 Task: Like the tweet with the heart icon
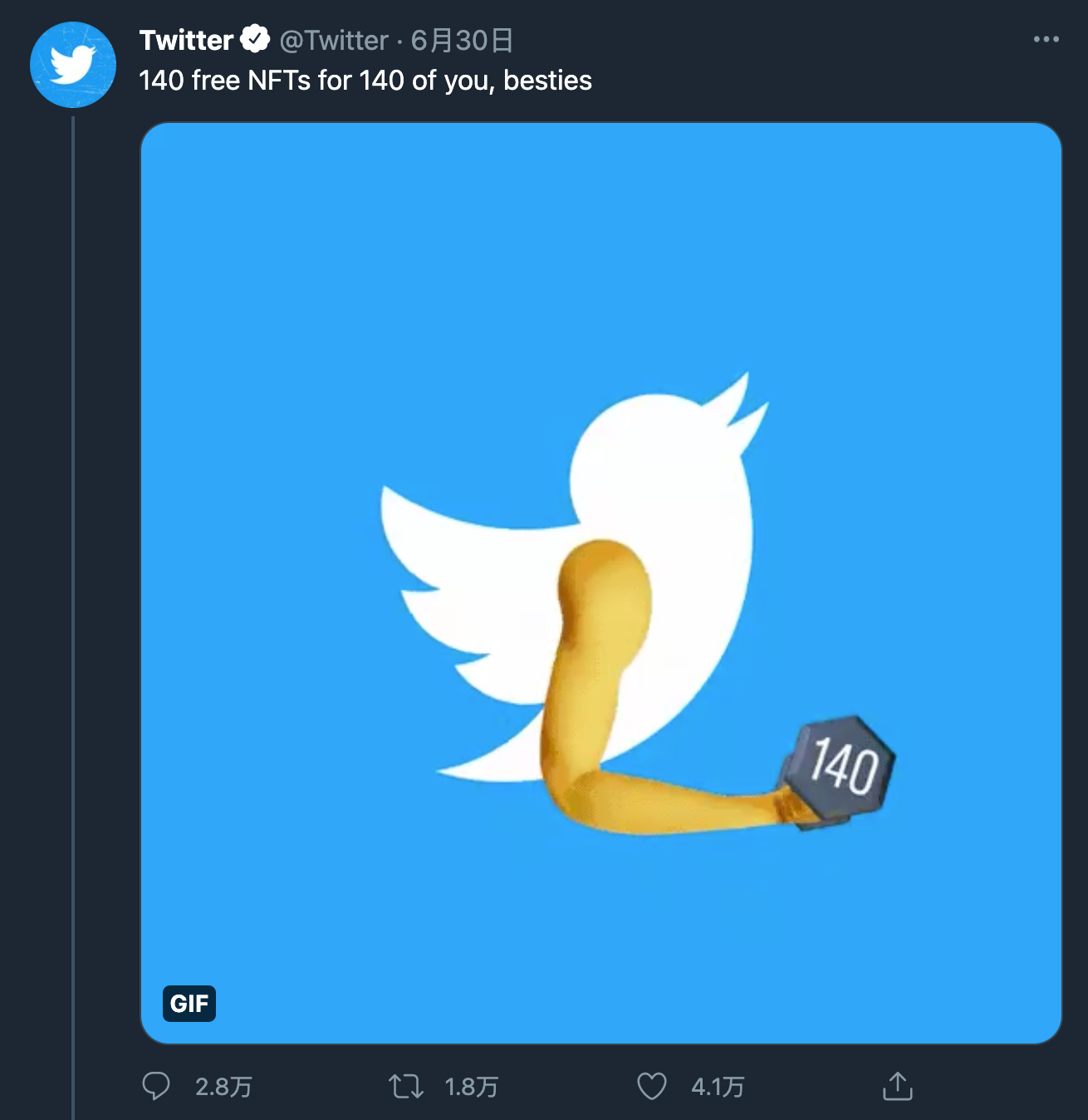coord(652,1086)
